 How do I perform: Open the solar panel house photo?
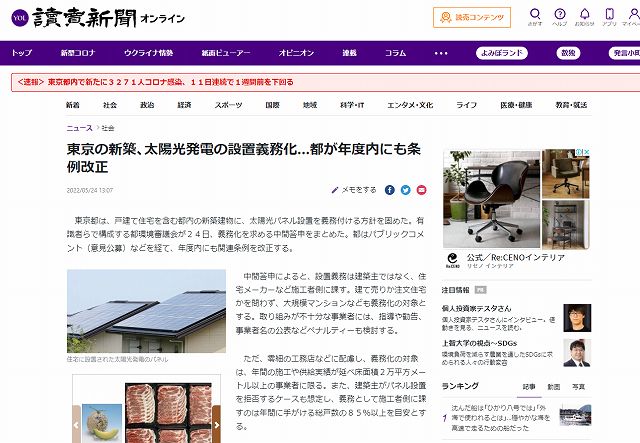(x=146, y=311)
